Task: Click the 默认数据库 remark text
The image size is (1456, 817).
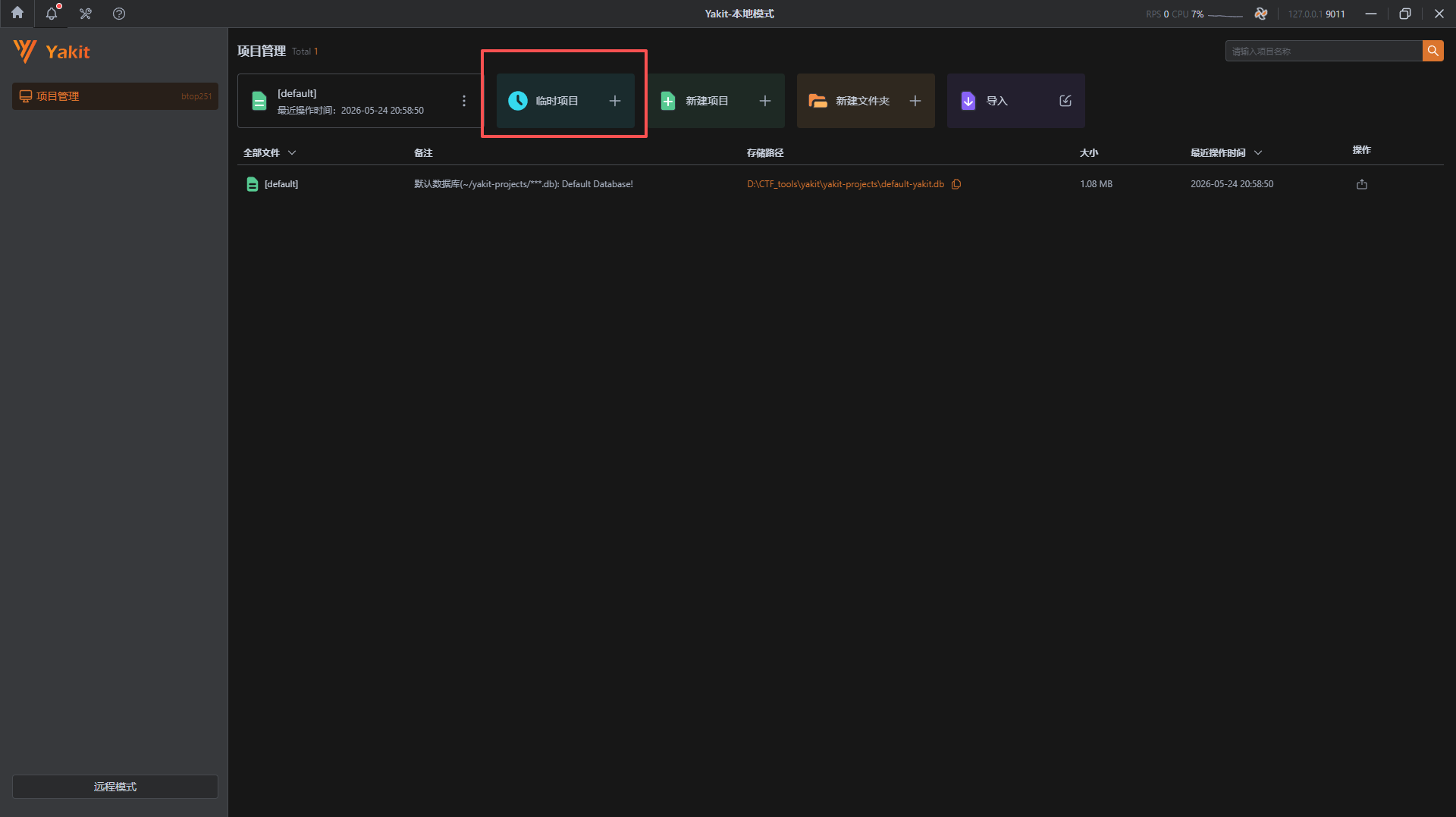Action: (x=523, y=184)
